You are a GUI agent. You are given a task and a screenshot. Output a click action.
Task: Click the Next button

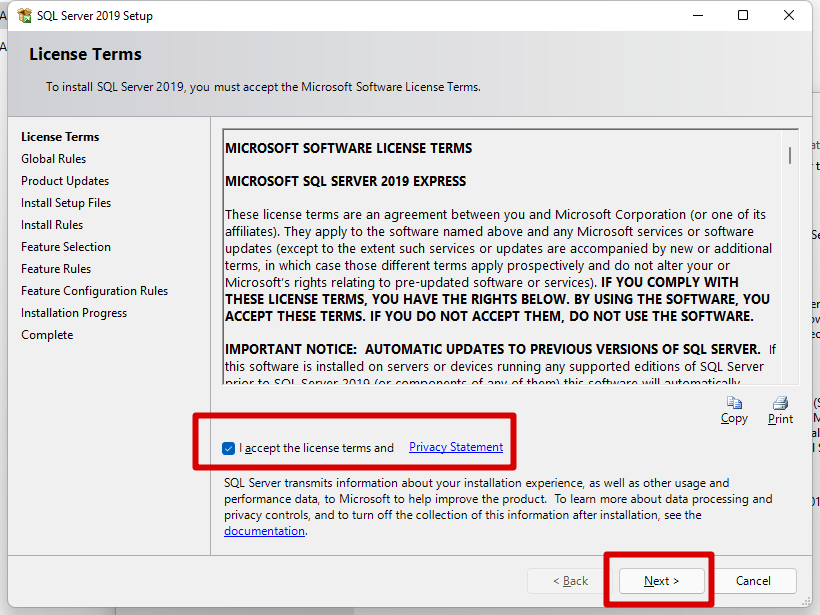pos(662,581)
